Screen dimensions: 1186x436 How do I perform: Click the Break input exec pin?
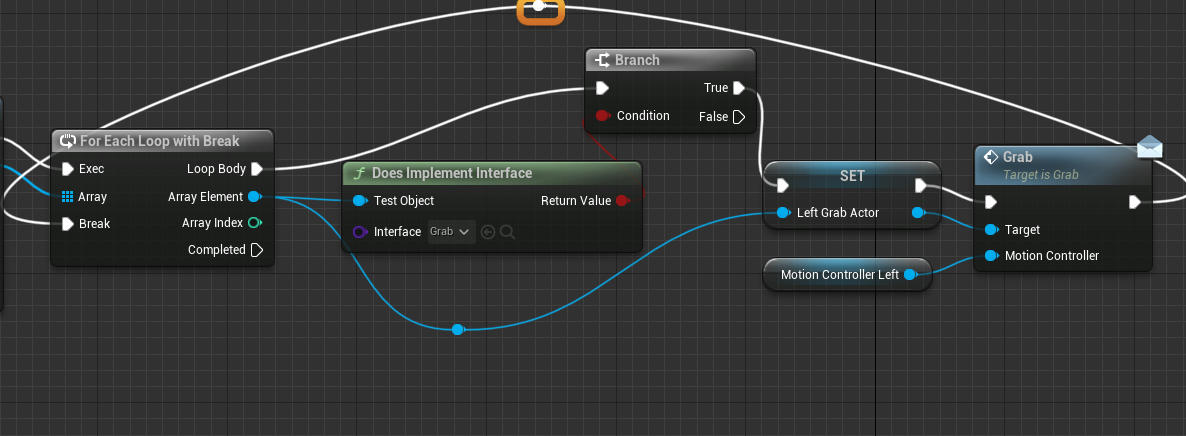tap(67, 223)
